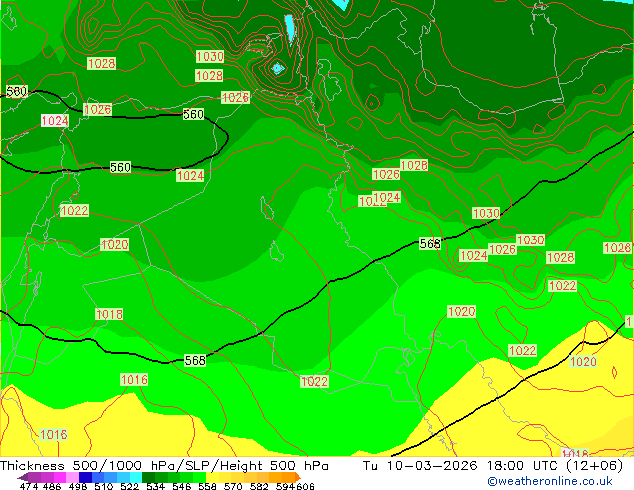The height and width of the screenshot is (490, 634).
Task: Click the legend value 582
Action: pyautogui.click(x=259, y=486)
